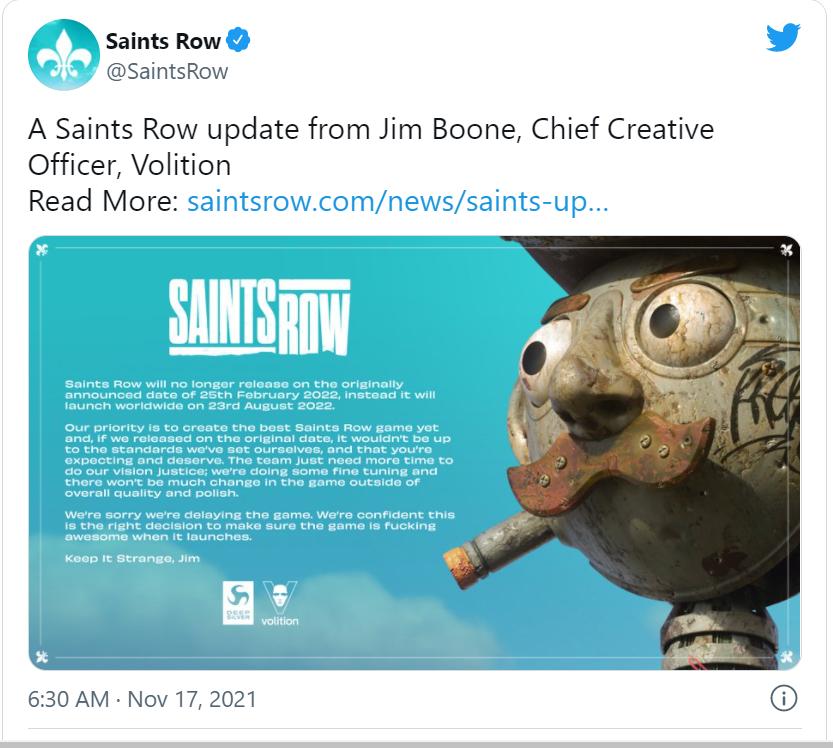Open the Saints Row display name
Image resolution: width=833 pixels, height=748 pixels.
click(x=163, y=41)
